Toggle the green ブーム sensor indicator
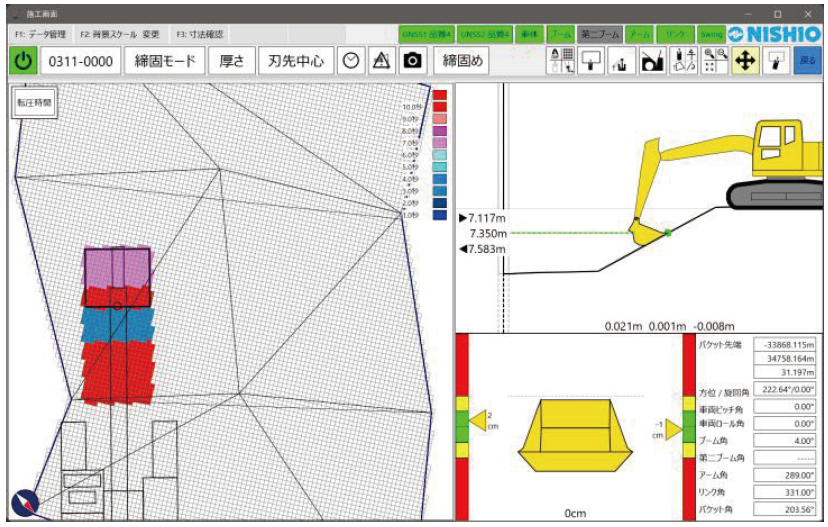This screenshot has height=527, width=828. click(560, 35)
